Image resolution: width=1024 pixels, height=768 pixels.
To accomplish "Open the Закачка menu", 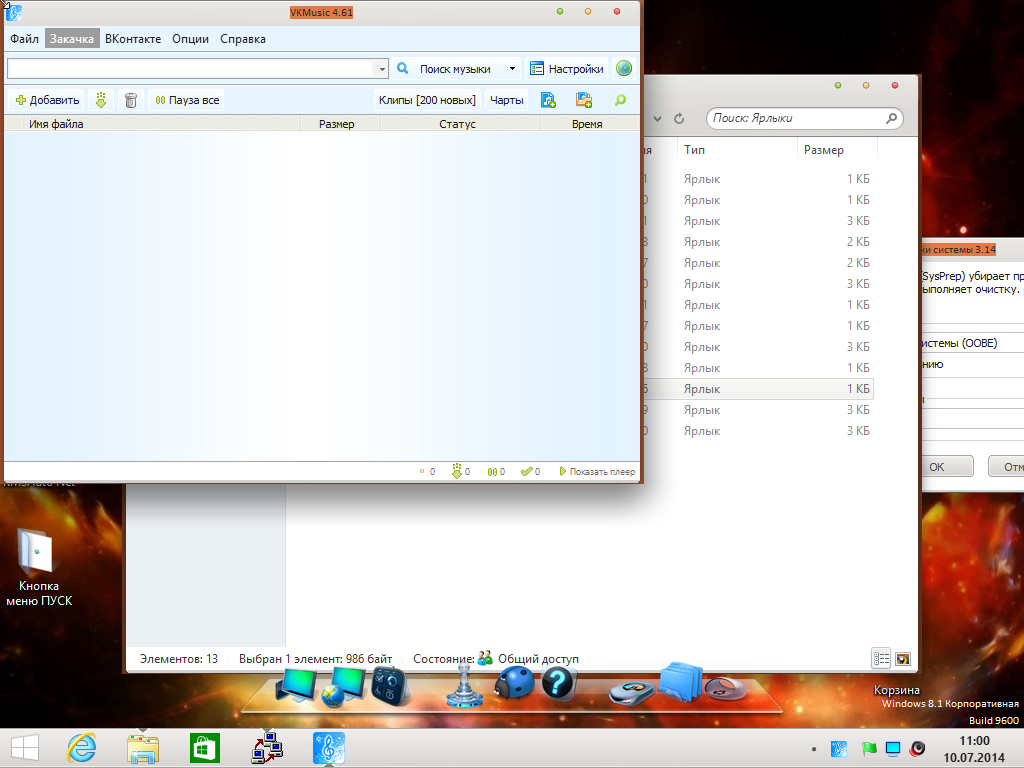I will 72,39.
